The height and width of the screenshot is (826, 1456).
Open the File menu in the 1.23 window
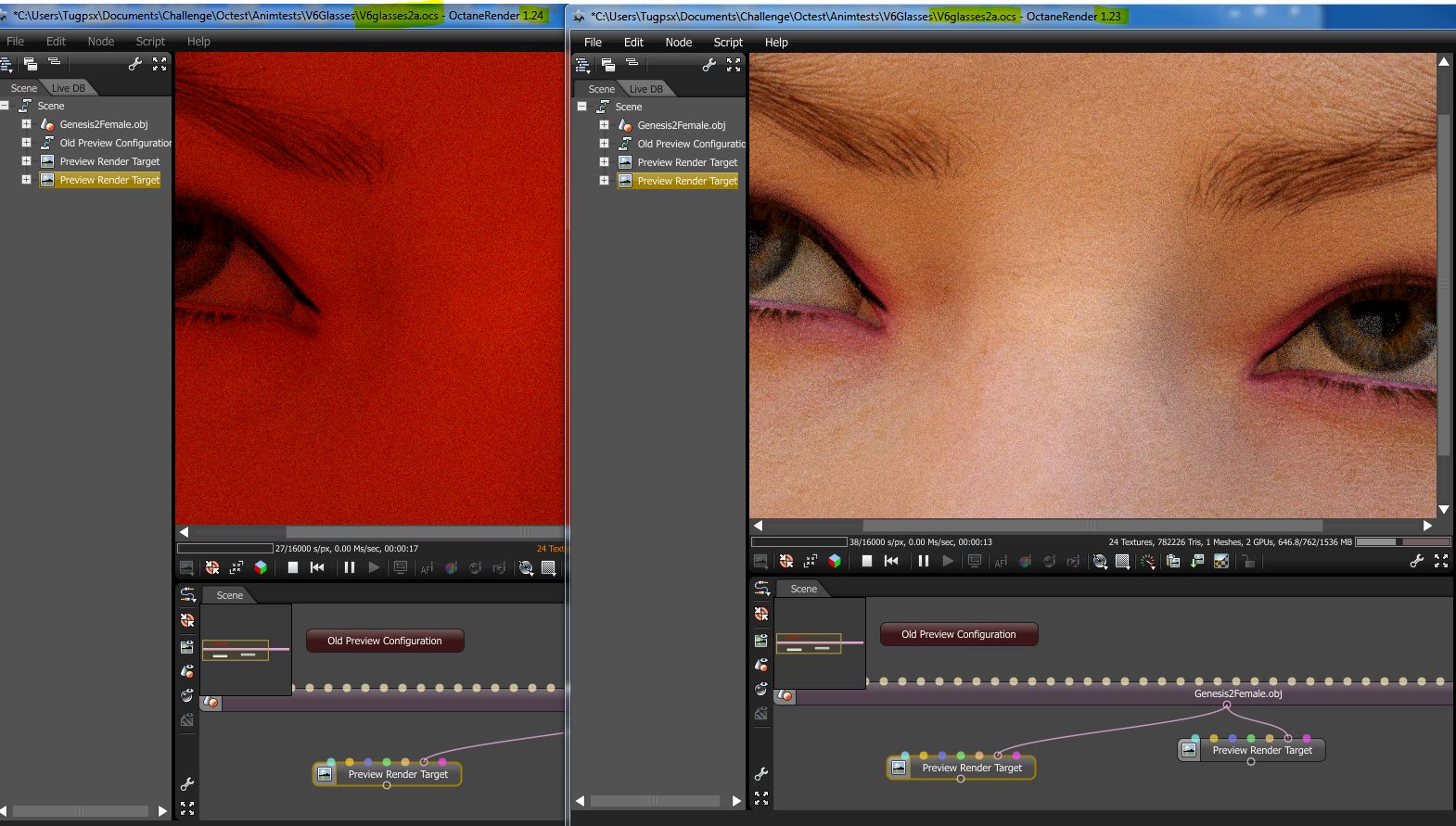click(594, 42)
